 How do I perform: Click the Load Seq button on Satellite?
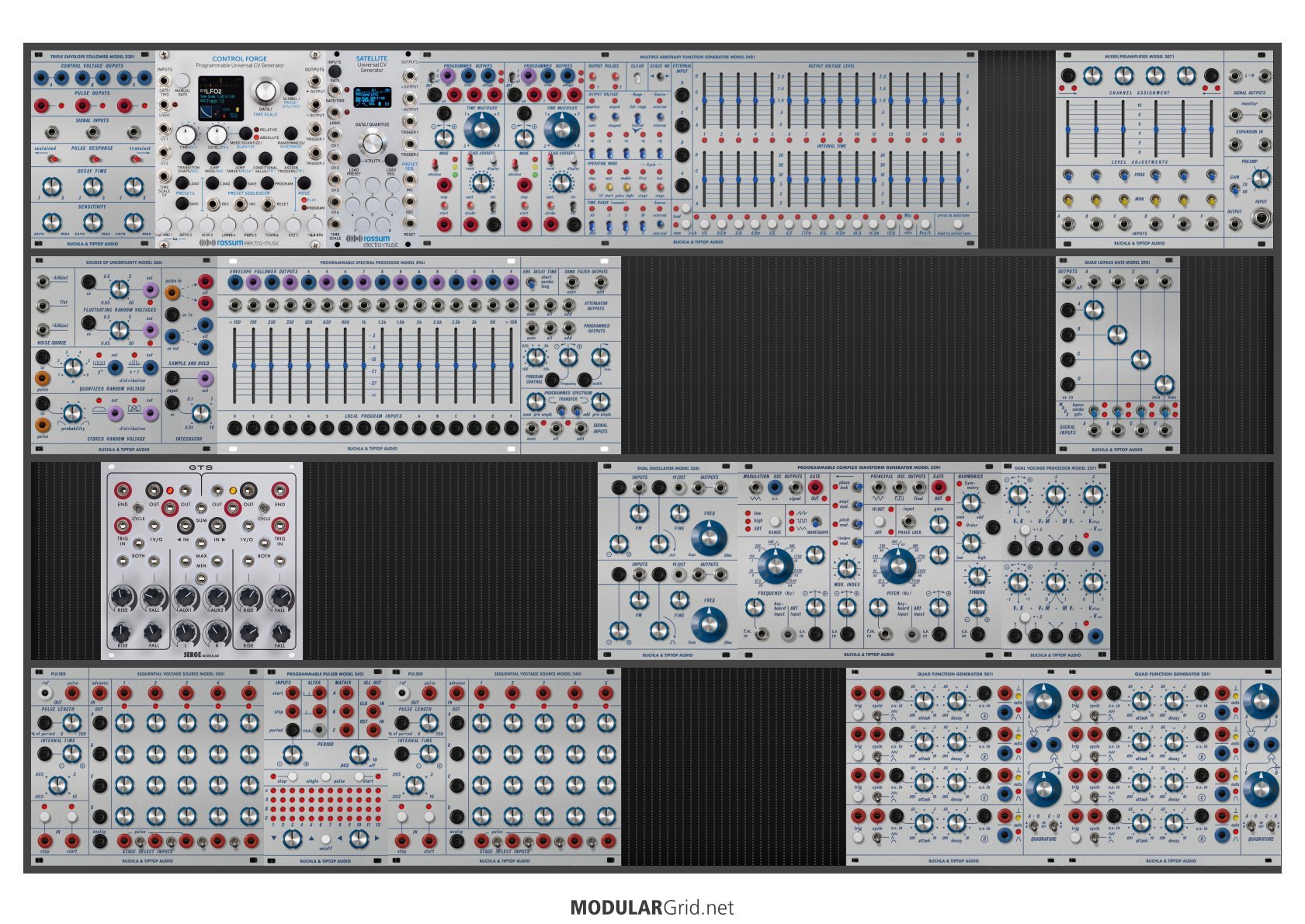pos(391,160)
